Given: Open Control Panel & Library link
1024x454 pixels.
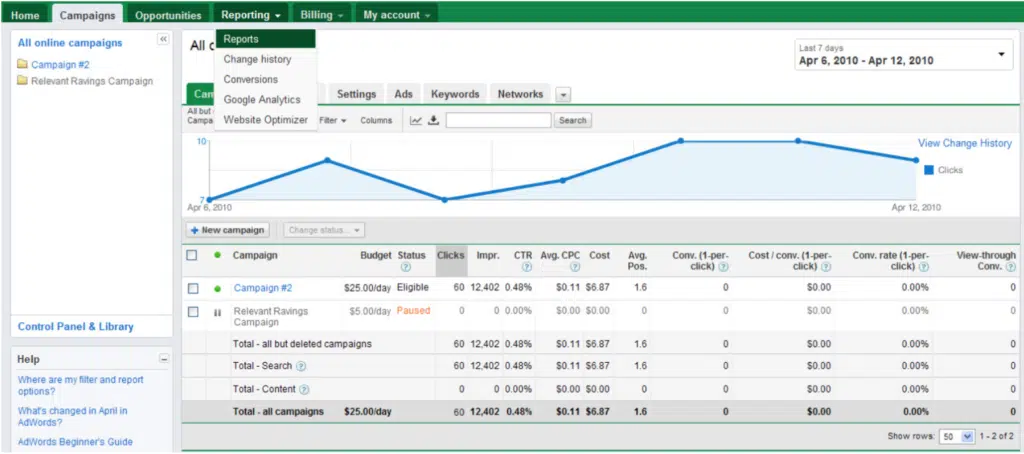Looking at the screenshot, I should (x=76, y=327).
